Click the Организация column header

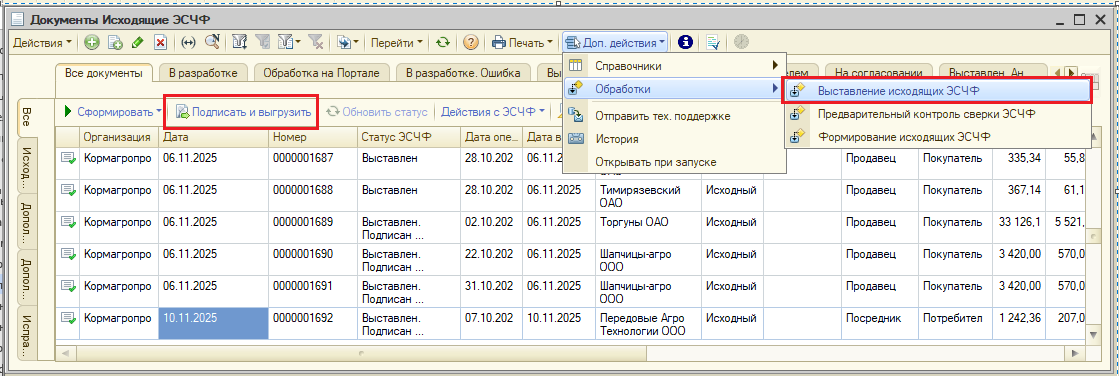pos(117,136)
